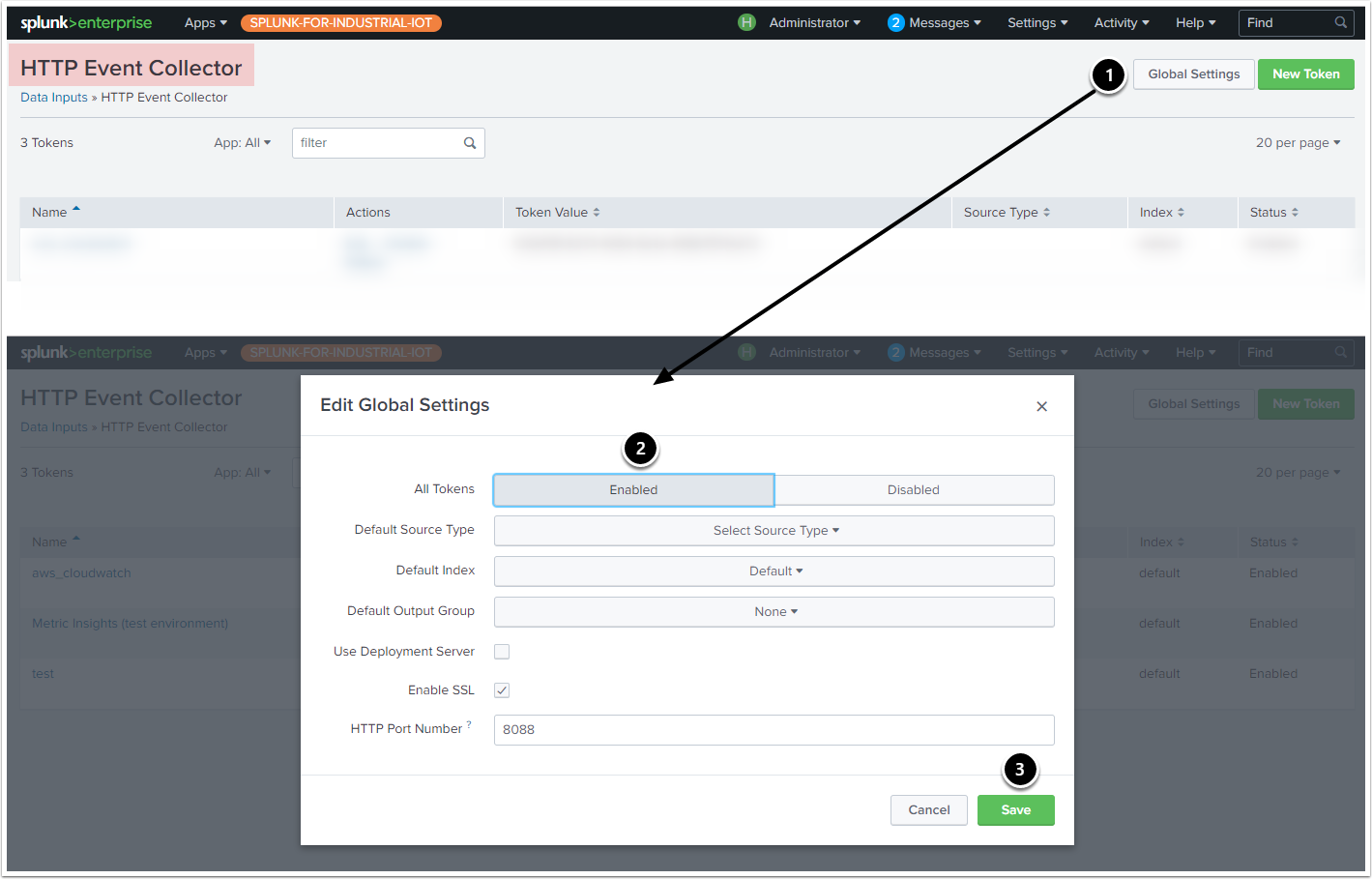Viewport: 1372px width, 879px height.
Task: Click the green Administrator avatar in the undimmed header
Action: [x=746, y=22]
